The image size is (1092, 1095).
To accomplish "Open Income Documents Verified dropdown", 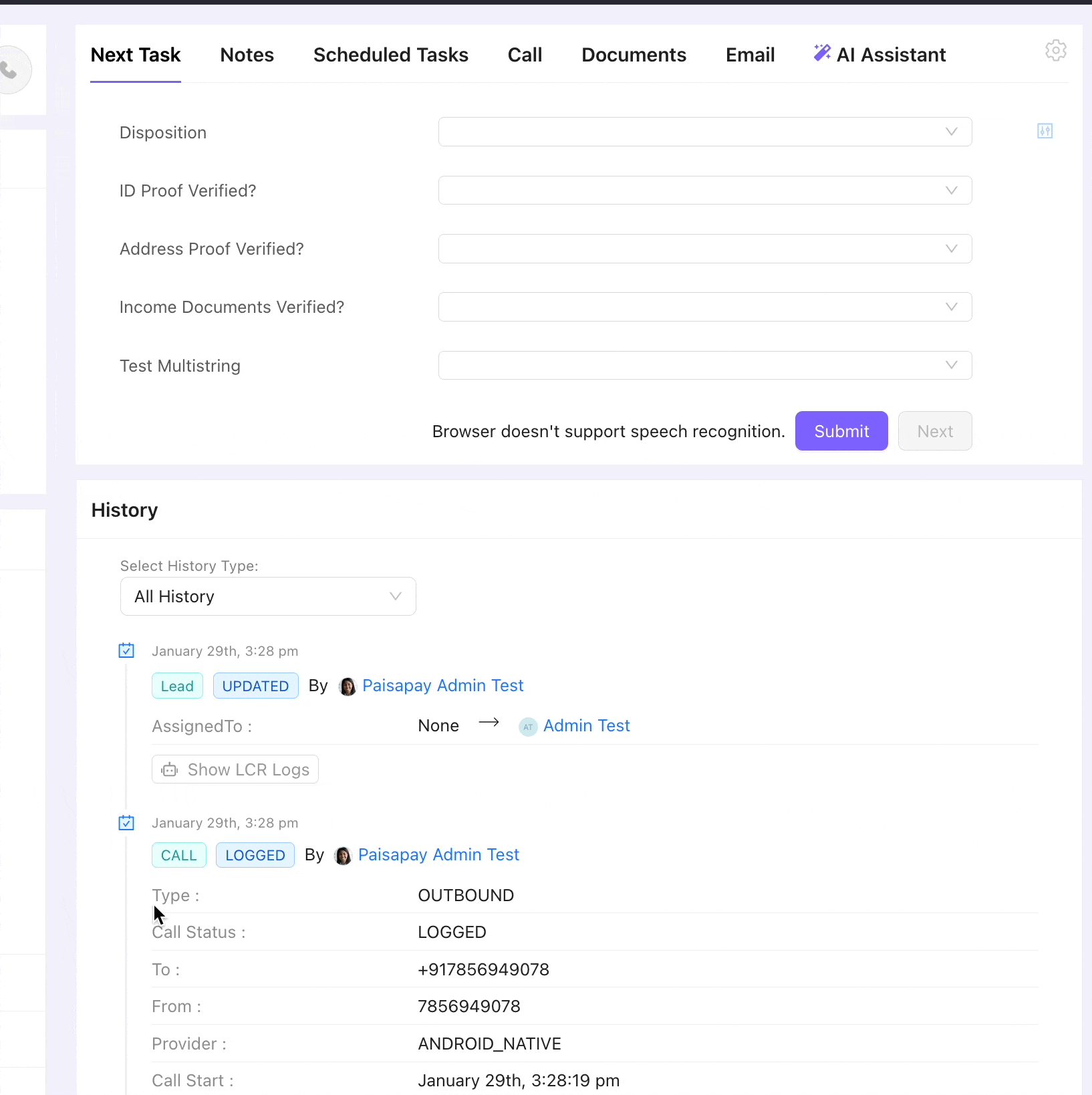I will [704, 307].
